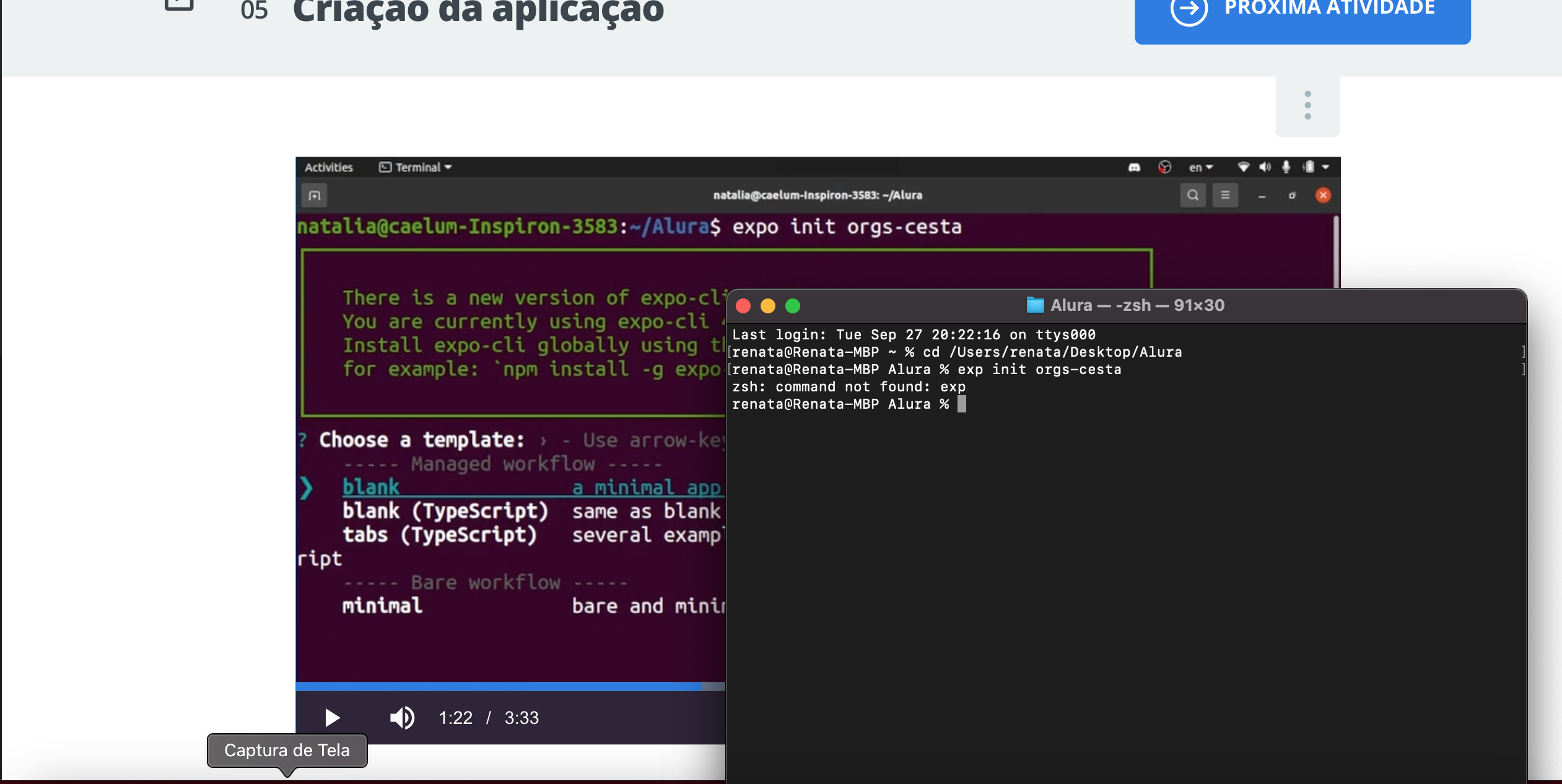Click 'blank (TypeScript)' template option

point(445,511)
